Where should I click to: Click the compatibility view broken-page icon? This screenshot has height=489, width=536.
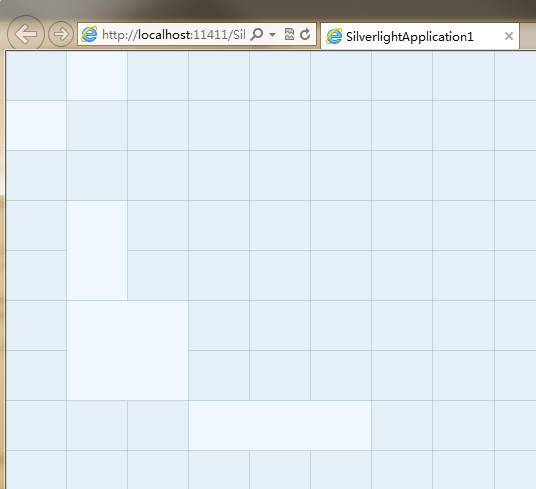(289, 34)
